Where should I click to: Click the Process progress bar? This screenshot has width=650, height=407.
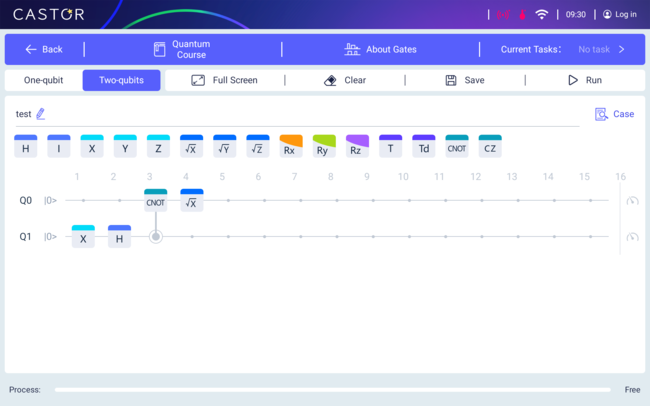coord(332,390)
